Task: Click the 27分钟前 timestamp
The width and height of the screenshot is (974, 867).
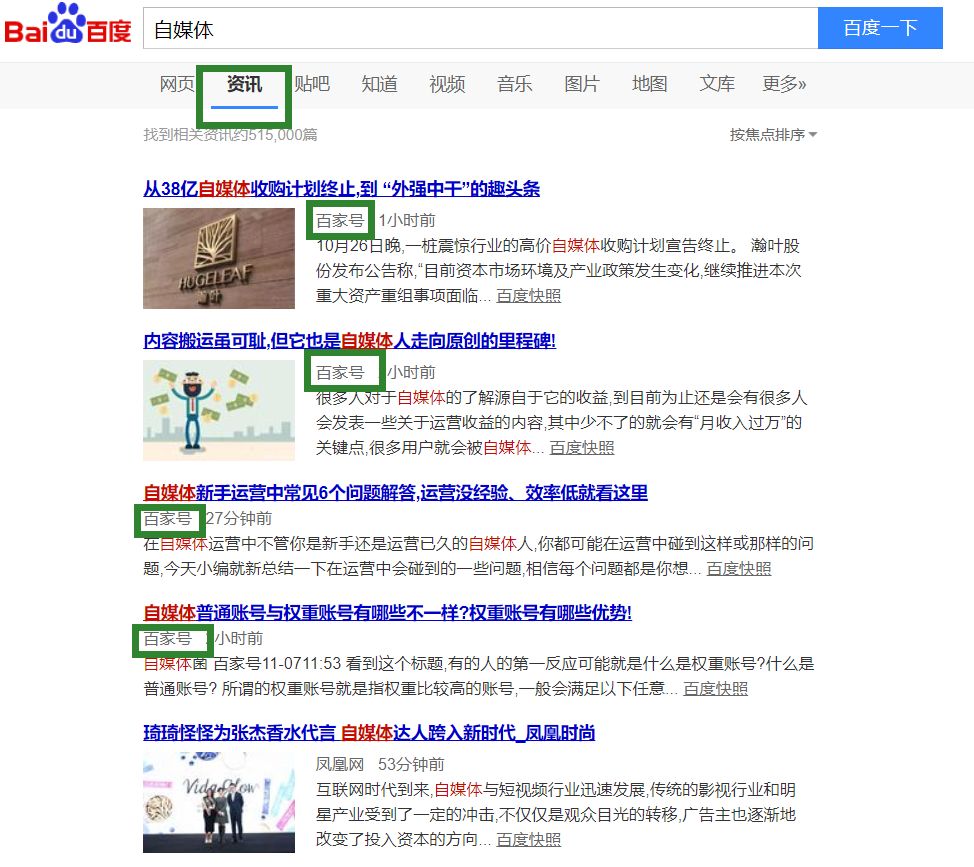Action: 239,519
